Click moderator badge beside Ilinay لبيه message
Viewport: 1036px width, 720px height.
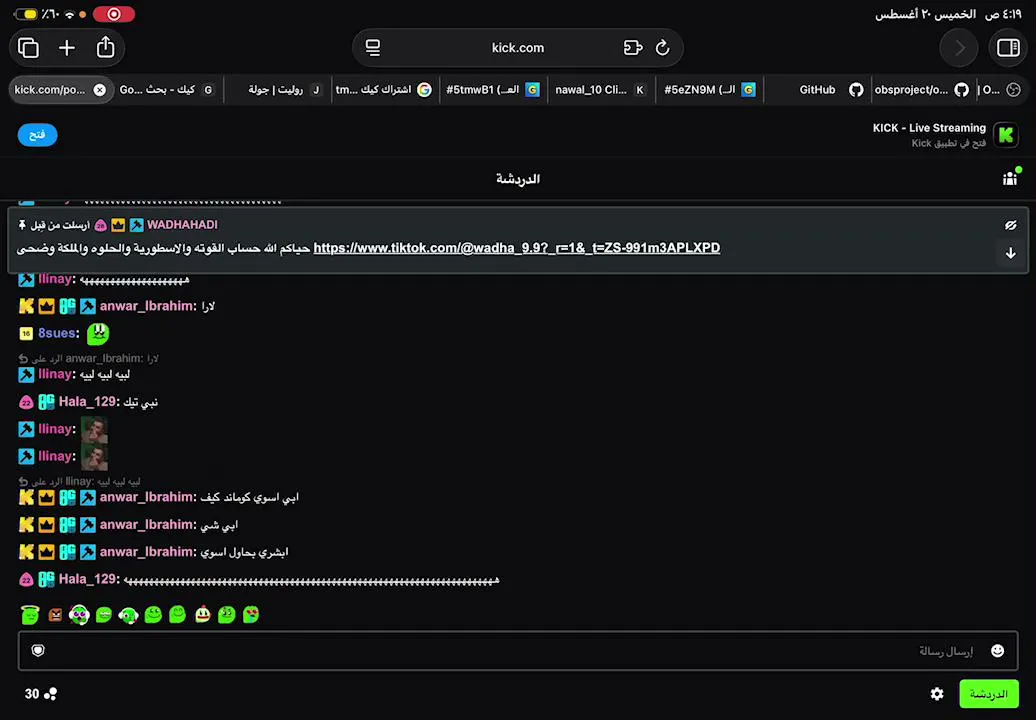pos(26,375)
